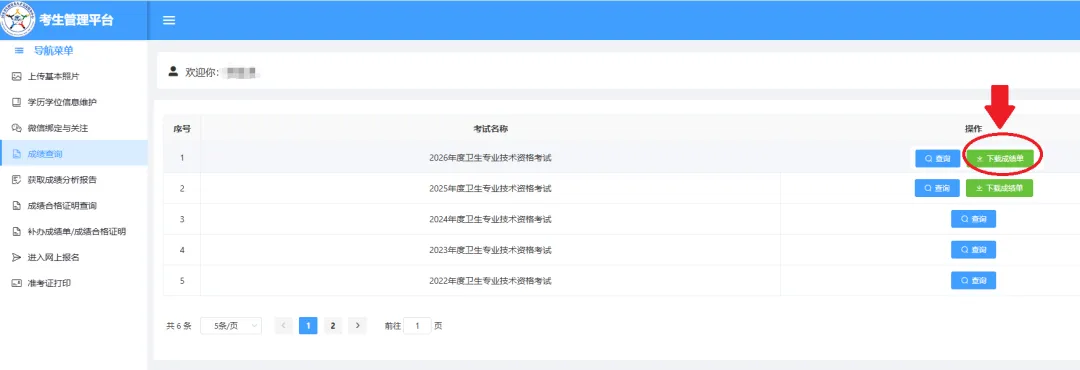Screen dimensions: 1080x370
Task: Click the photo icon beside 上传基本照片
Action: point(17,76)
